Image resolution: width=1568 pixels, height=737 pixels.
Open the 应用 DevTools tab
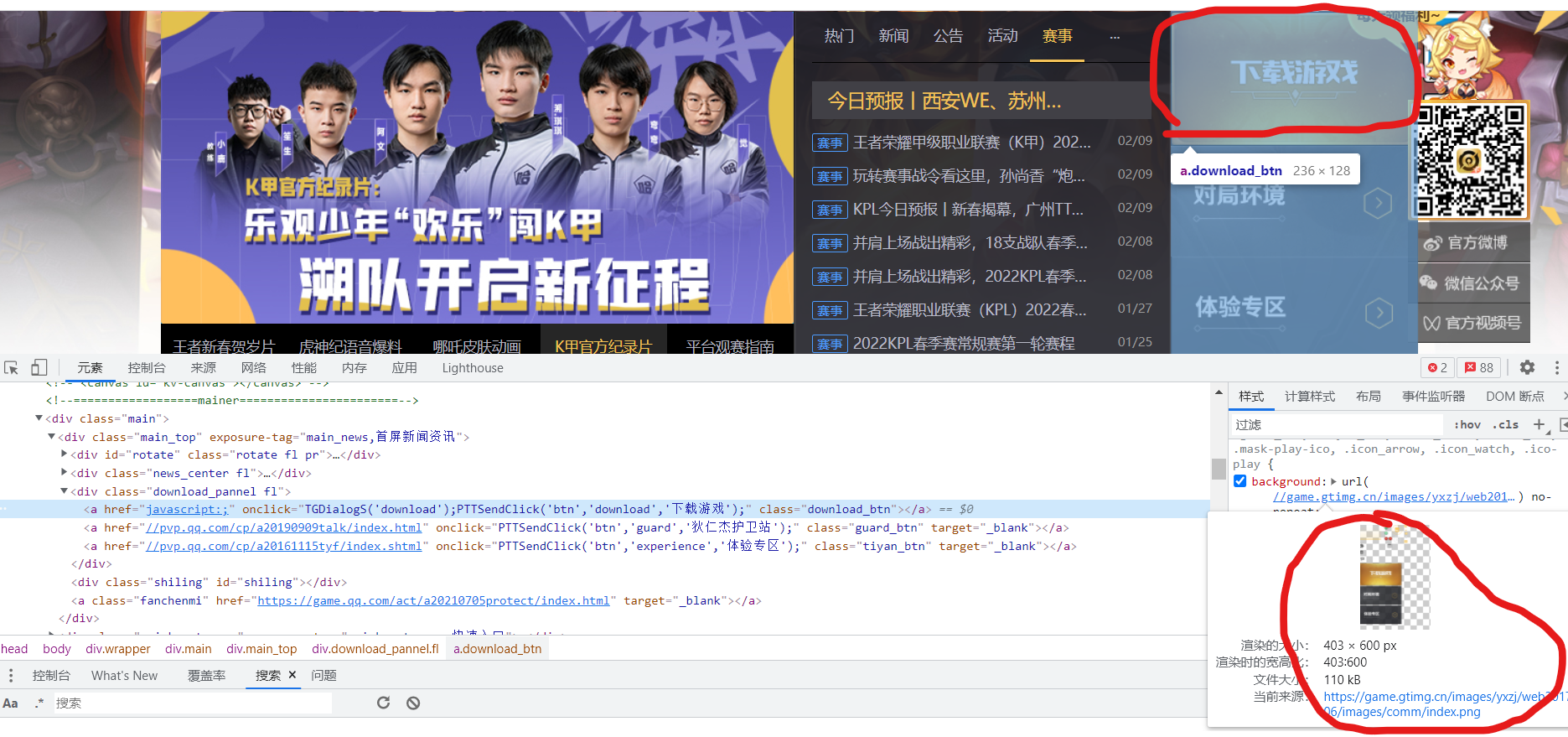[404, 367]
